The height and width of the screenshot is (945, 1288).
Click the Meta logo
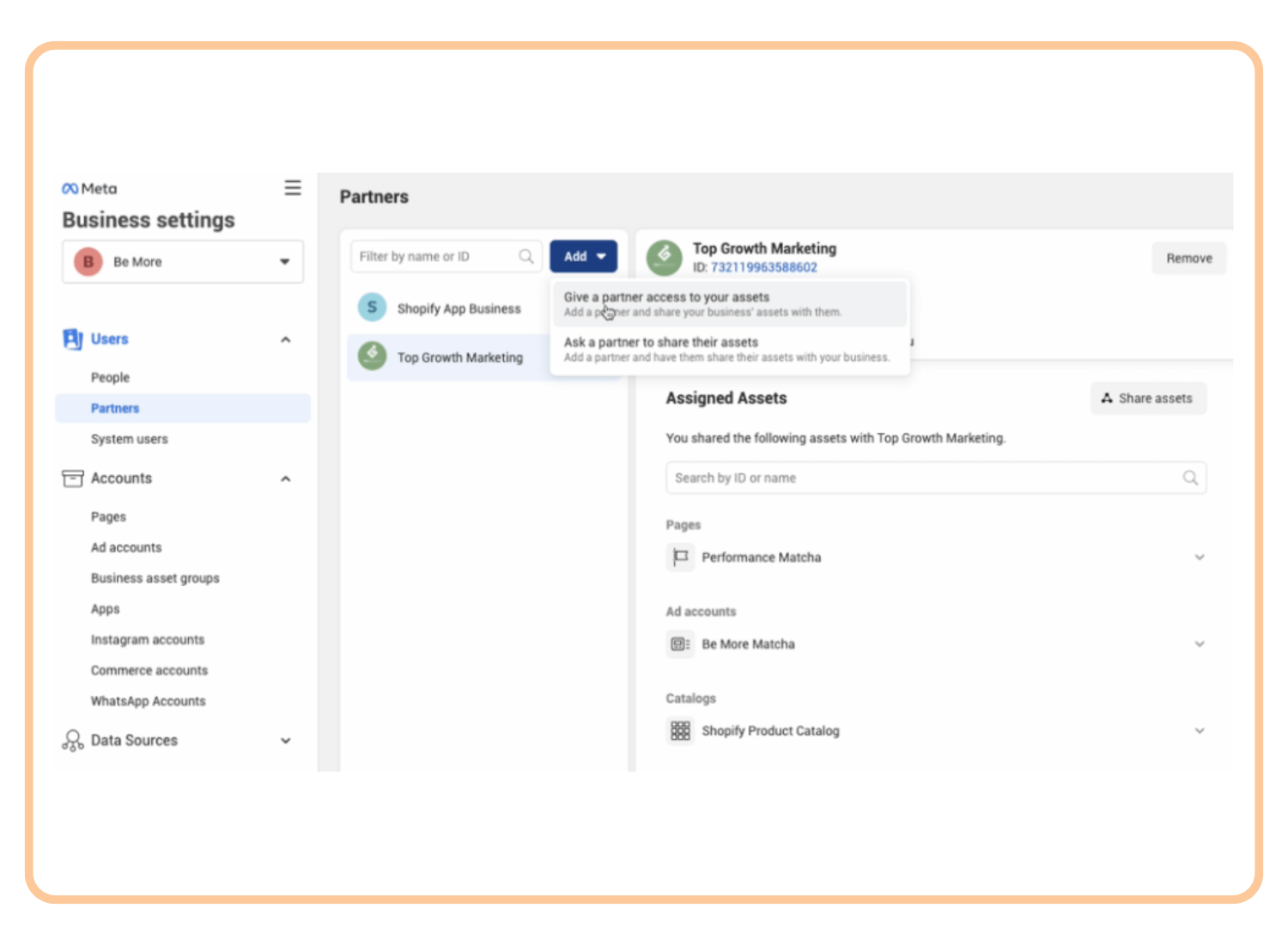coord(89,188)
